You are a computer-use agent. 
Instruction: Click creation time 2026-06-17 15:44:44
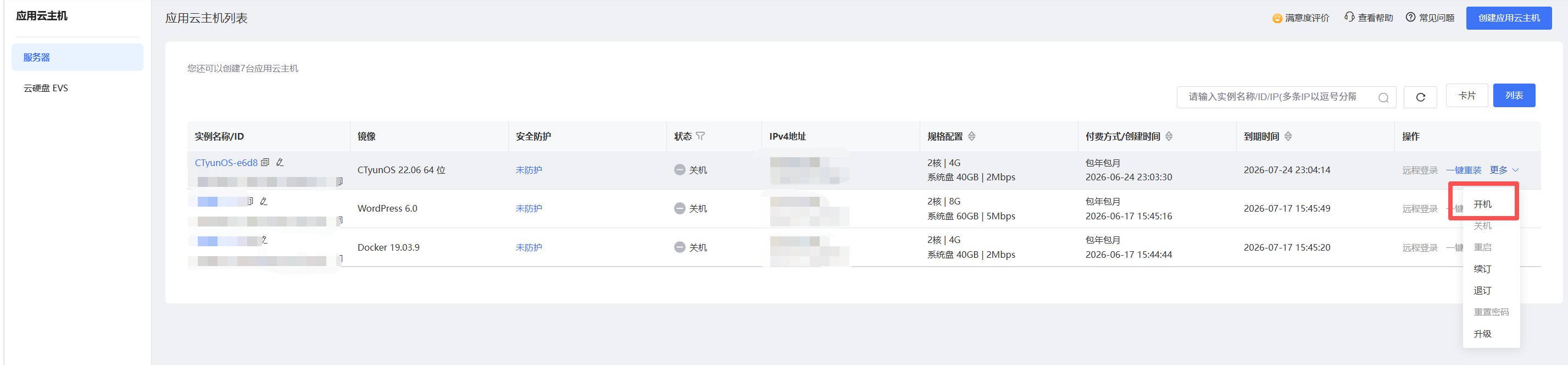coord(1128,255)
